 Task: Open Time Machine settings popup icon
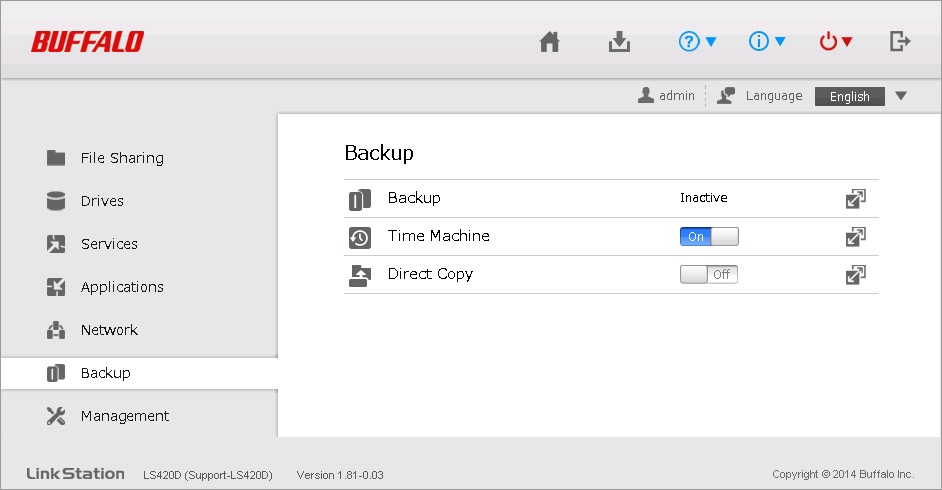click(x=855, y=237)
